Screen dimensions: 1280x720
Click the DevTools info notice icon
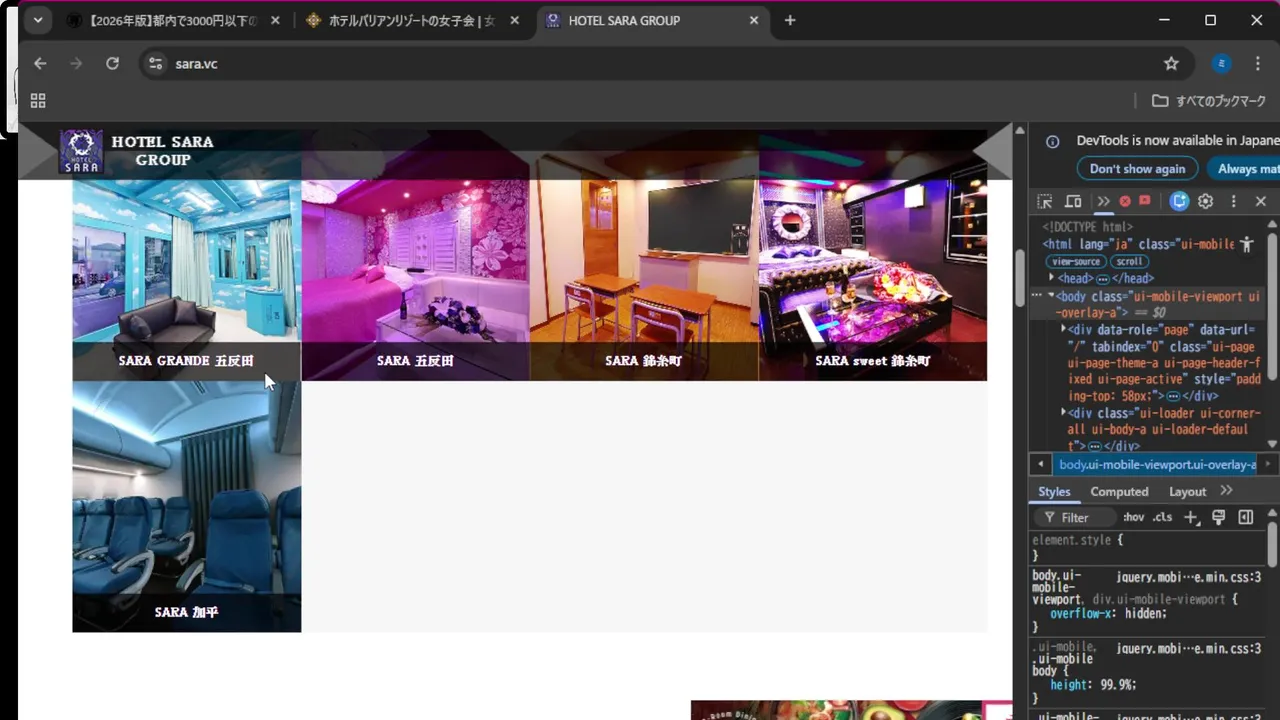coord(1052,142)
